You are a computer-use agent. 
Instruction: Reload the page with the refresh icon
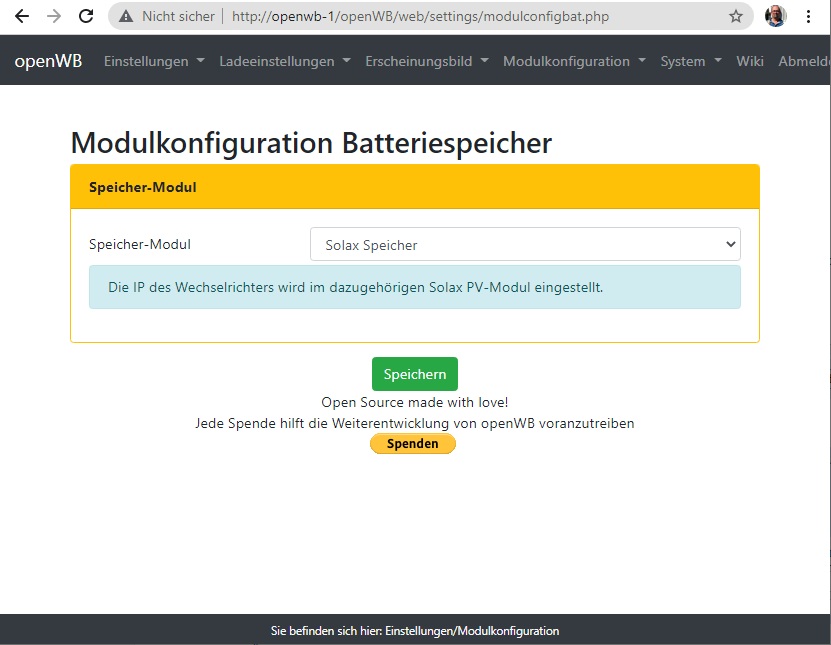pyautogui.click(x=86, y=16)
